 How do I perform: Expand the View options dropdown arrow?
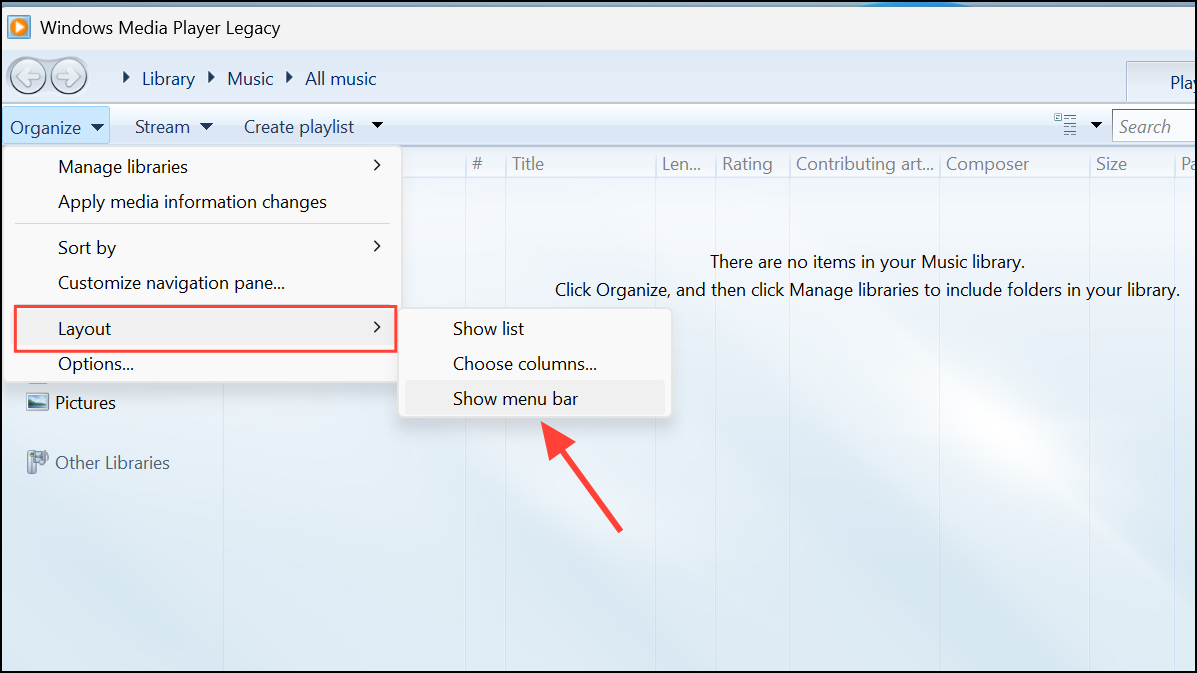click(x=1096, y=125)
